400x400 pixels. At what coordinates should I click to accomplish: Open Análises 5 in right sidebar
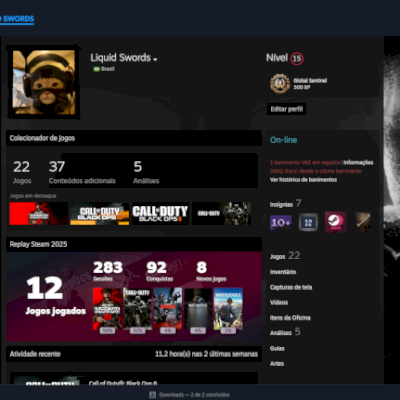(x=285, y=332)
